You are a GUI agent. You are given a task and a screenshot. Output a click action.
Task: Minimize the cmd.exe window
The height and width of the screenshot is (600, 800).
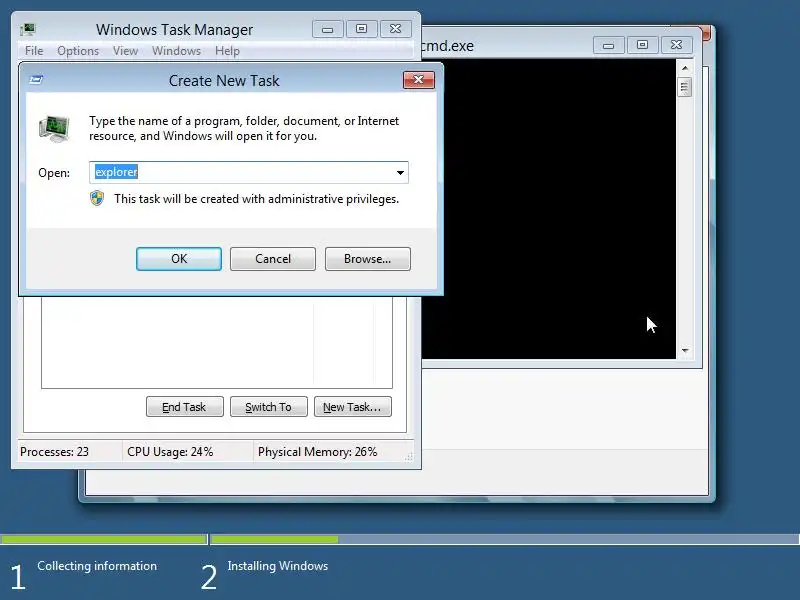pos(608,45)
